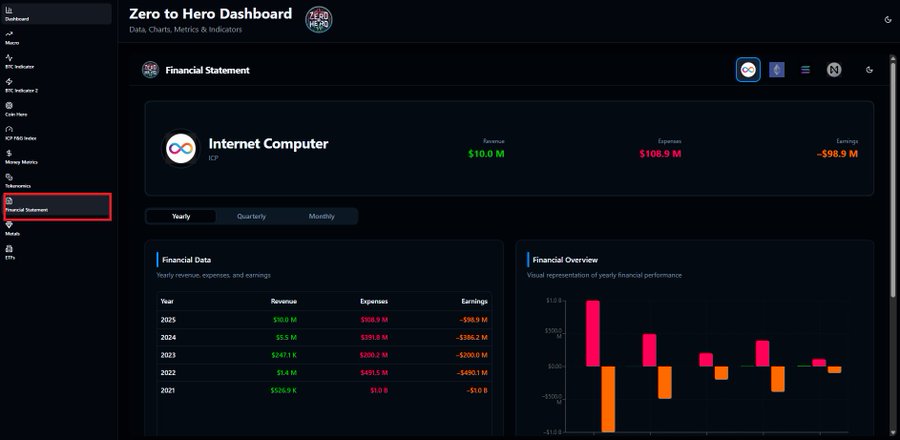Select Internet Computer coin icon button

[748, 70]
